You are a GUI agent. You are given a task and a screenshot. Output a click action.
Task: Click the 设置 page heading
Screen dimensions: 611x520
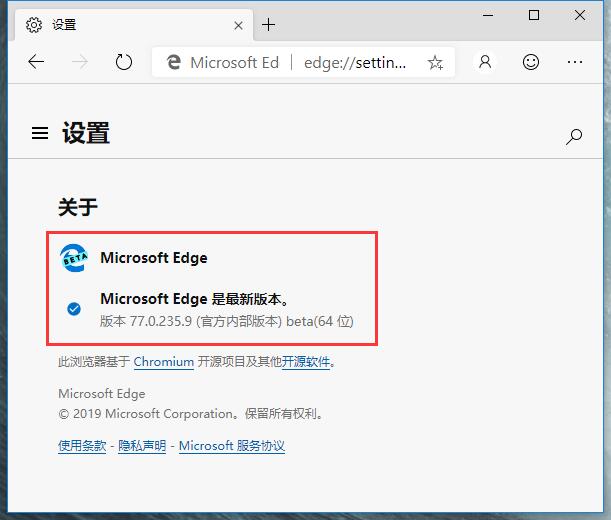coord(86,133)
